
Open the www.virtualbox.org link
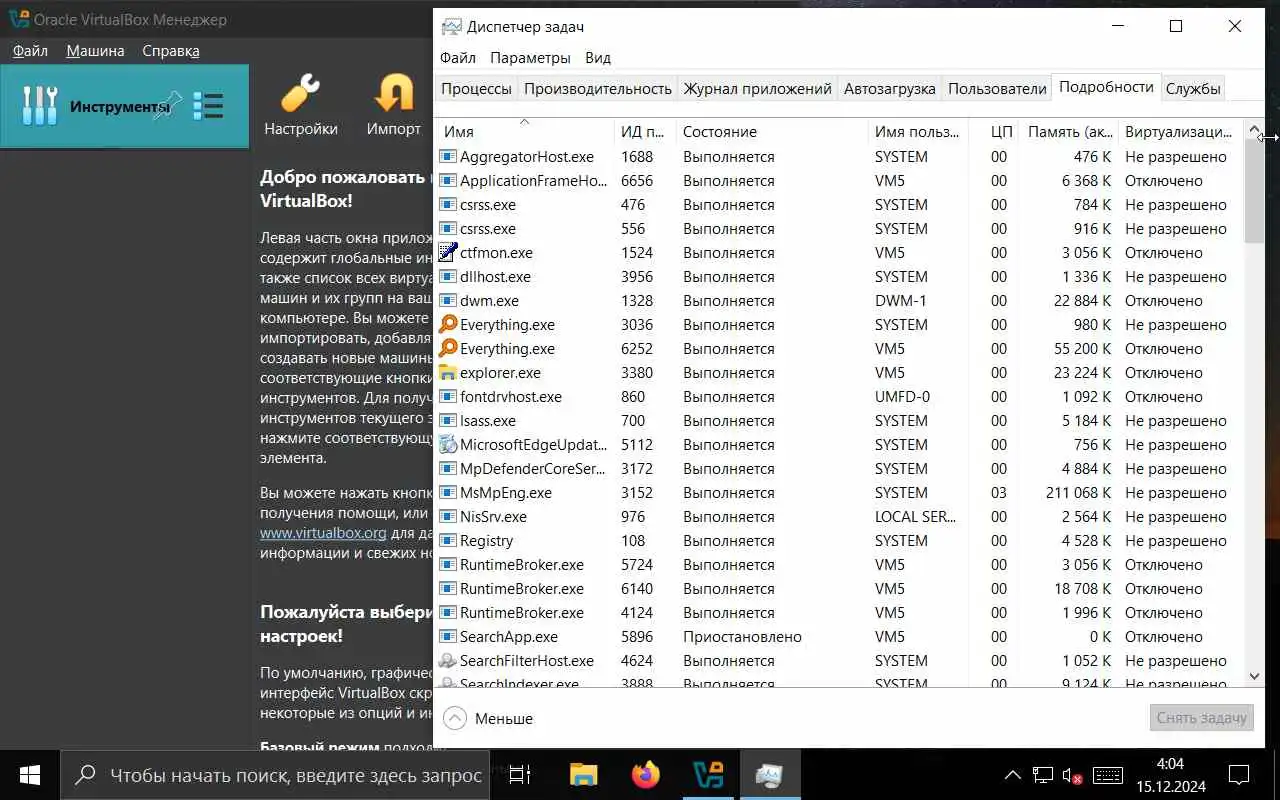(323, 532)
